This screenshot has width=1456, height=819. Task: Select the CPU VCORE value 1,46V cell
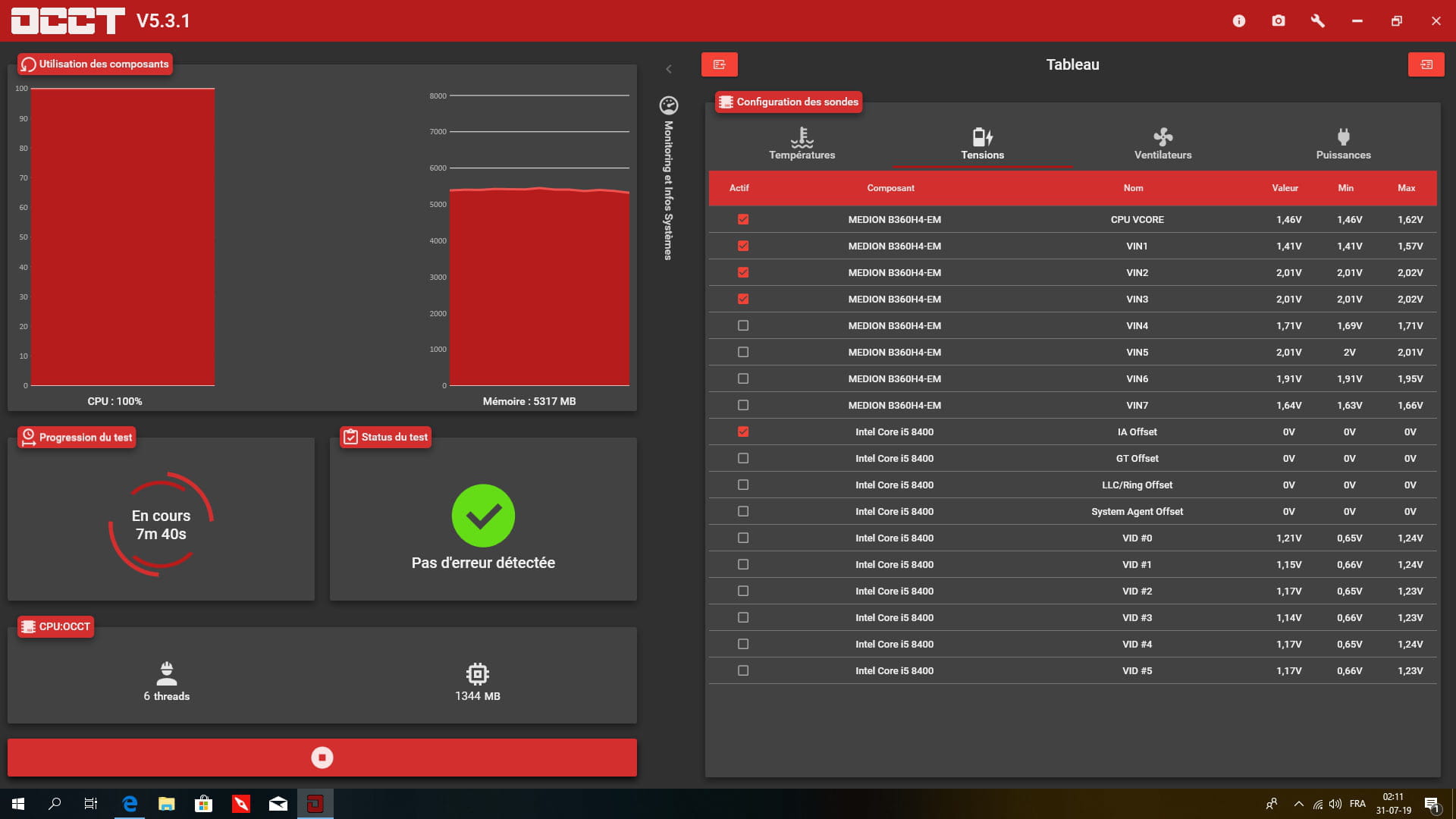(1288, 219)
